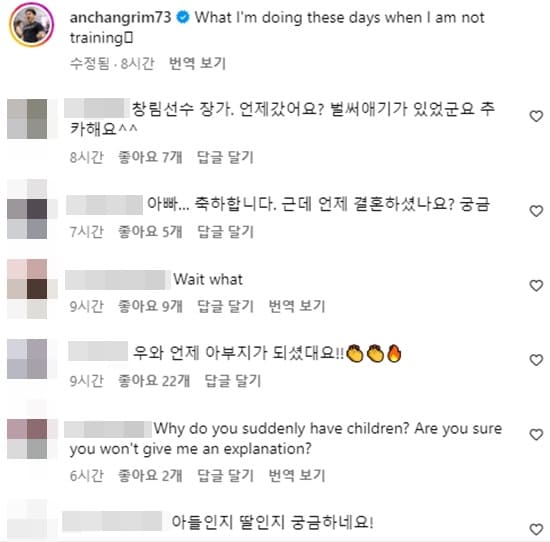View the 22 likes on '우와 언제' comment

154,381
